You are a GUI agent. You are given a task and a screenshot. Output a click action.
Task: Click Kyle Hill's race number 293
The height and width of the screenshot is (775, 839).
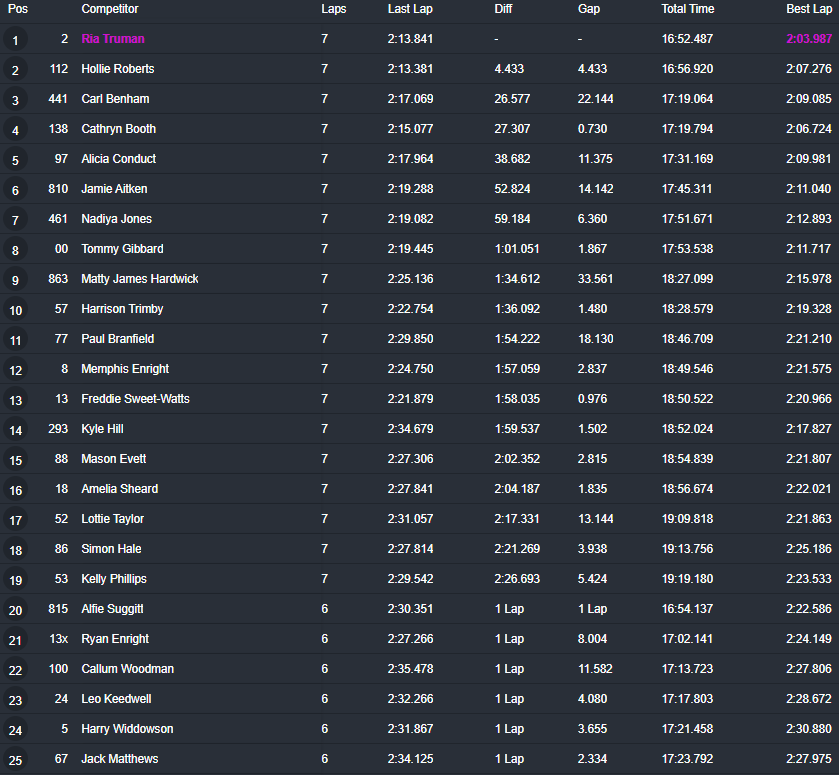[x=59, y=429]
